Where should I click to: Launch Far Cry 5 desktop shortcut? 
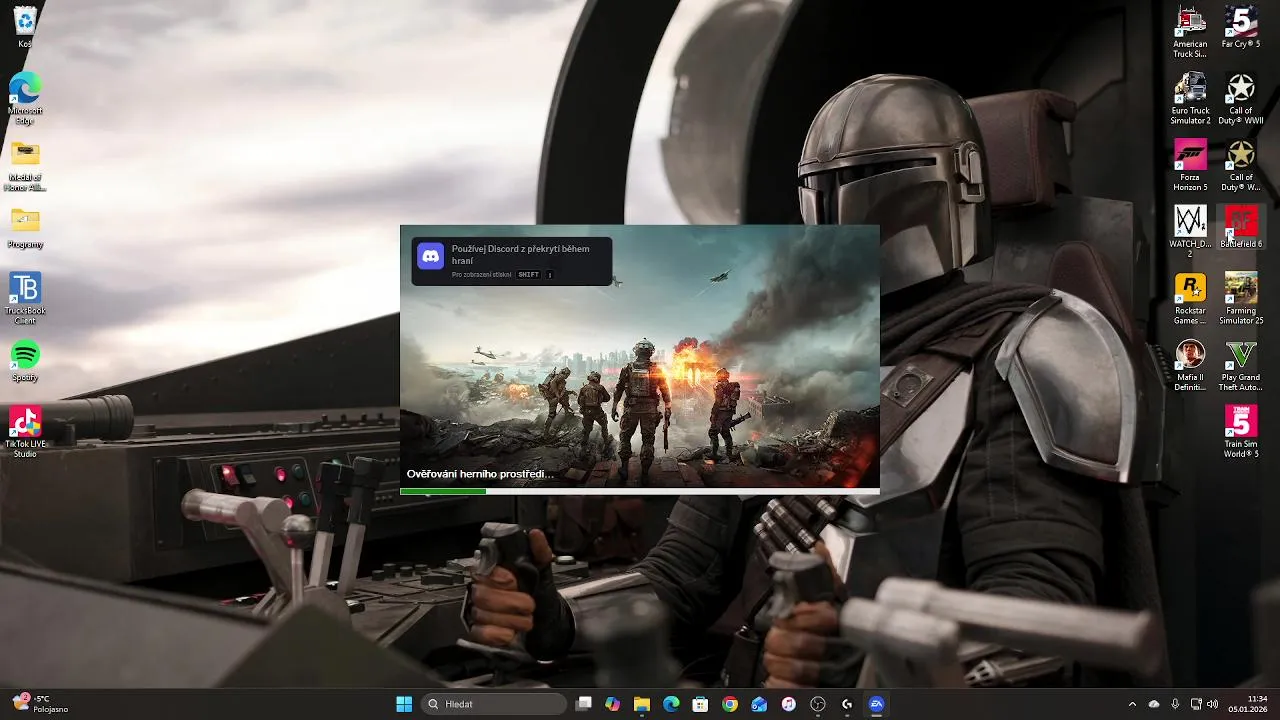[1241, 27]
